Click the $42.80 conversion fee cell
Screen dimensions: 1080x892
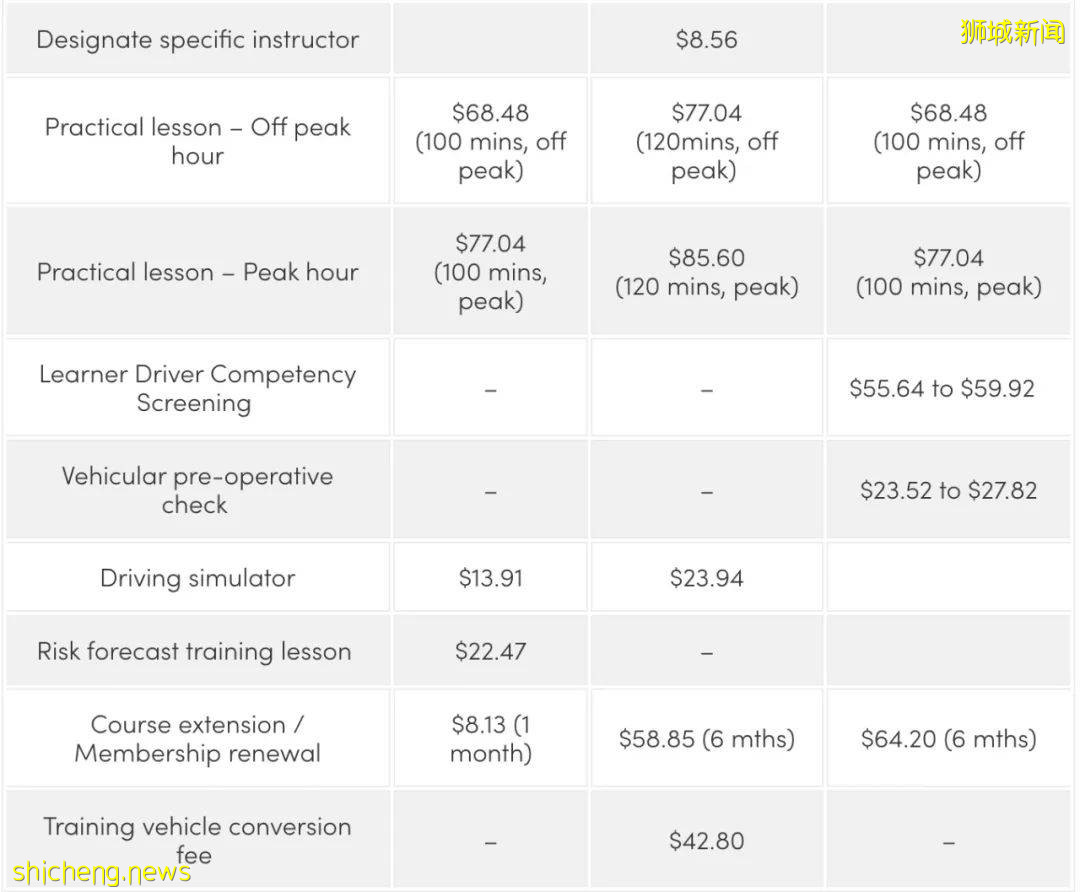(x=706, y=841)
